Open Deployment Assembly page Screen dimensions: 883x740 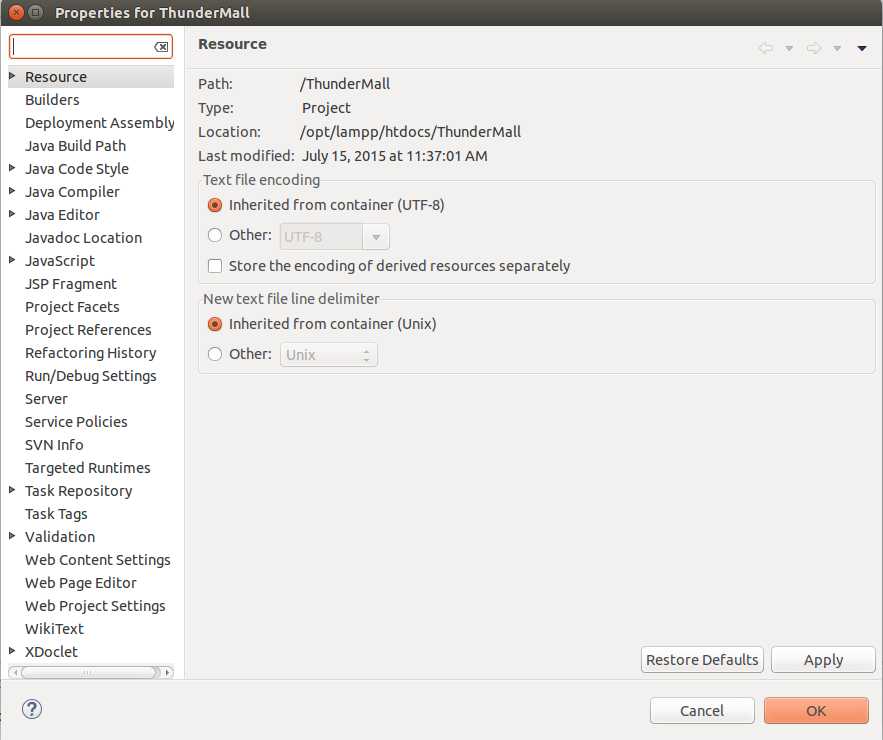[x=100, y=123]
